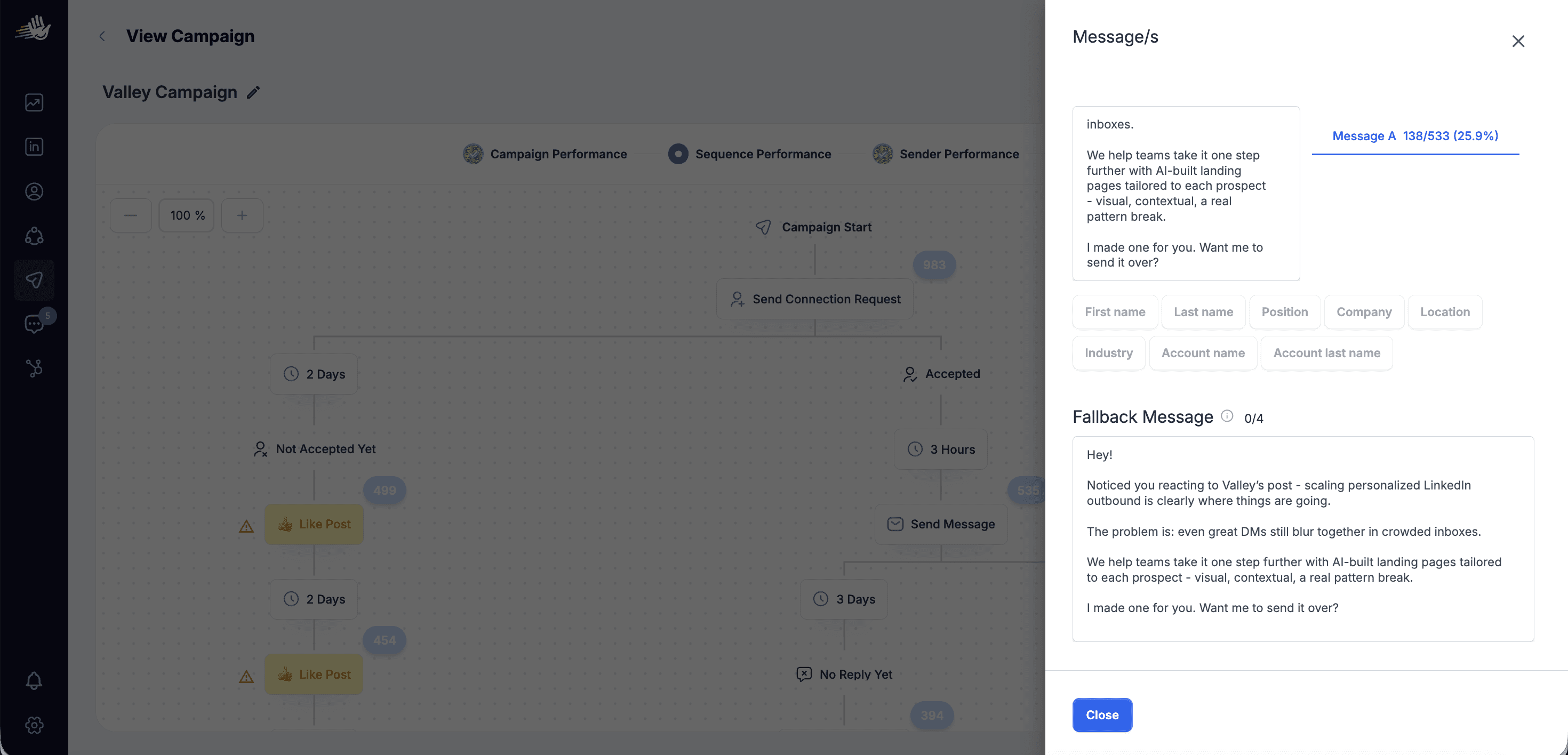Viewport: 1568px width, 755px height.
Task: Open the analytics chart sidebar icon
Action: click(34, 102)
